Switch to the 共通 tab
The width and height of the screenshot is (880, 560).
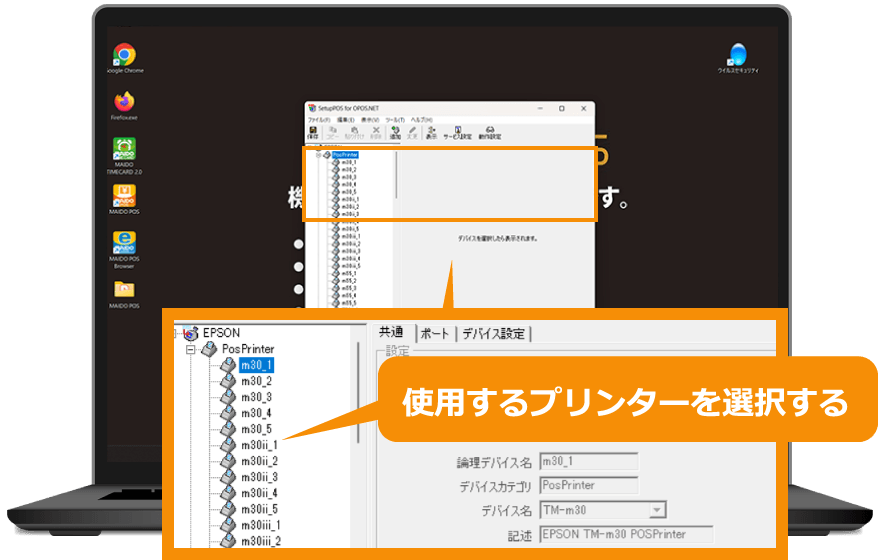[x=392, y=332]
